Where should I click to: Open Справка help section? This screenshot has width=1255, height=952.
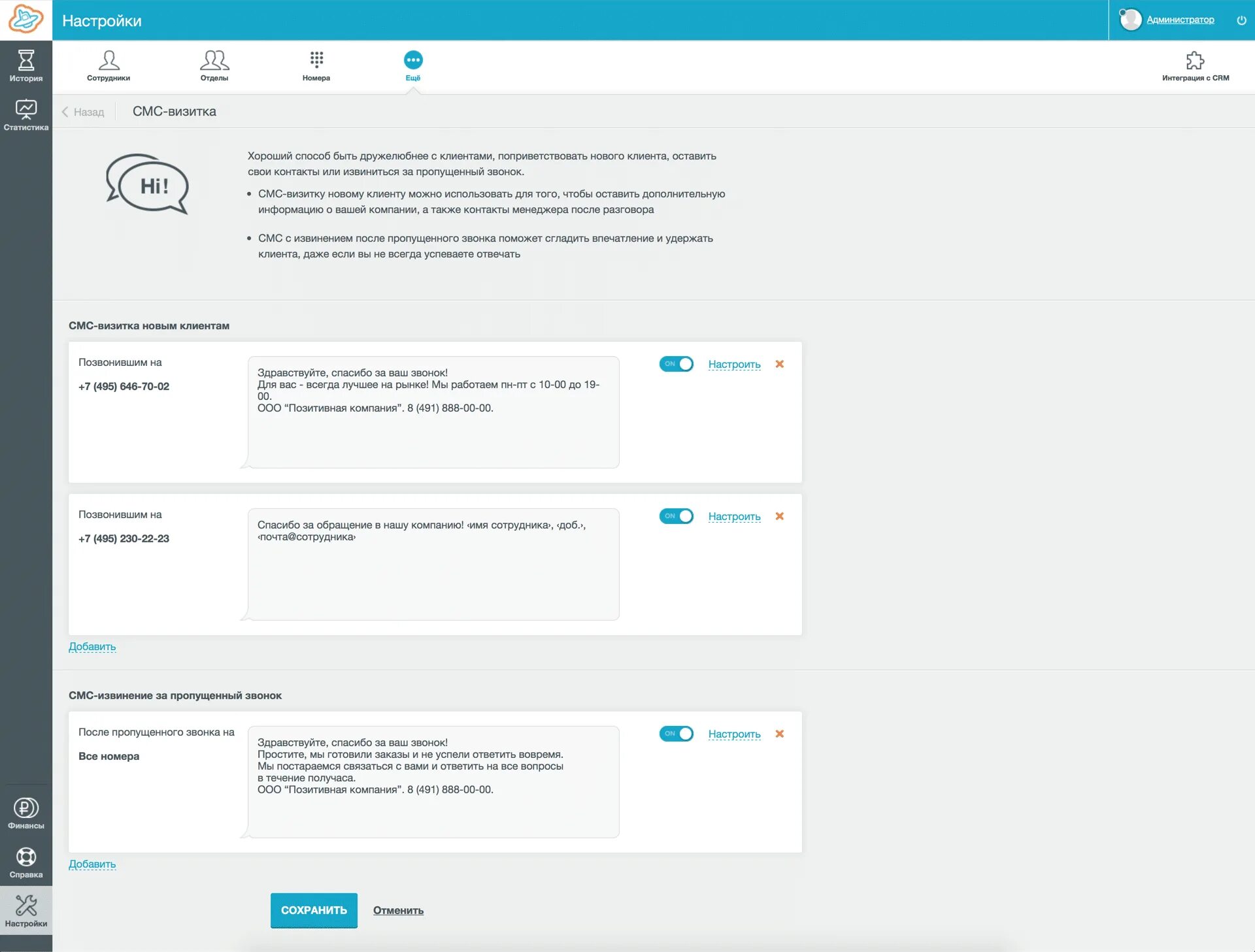point(25,862)
